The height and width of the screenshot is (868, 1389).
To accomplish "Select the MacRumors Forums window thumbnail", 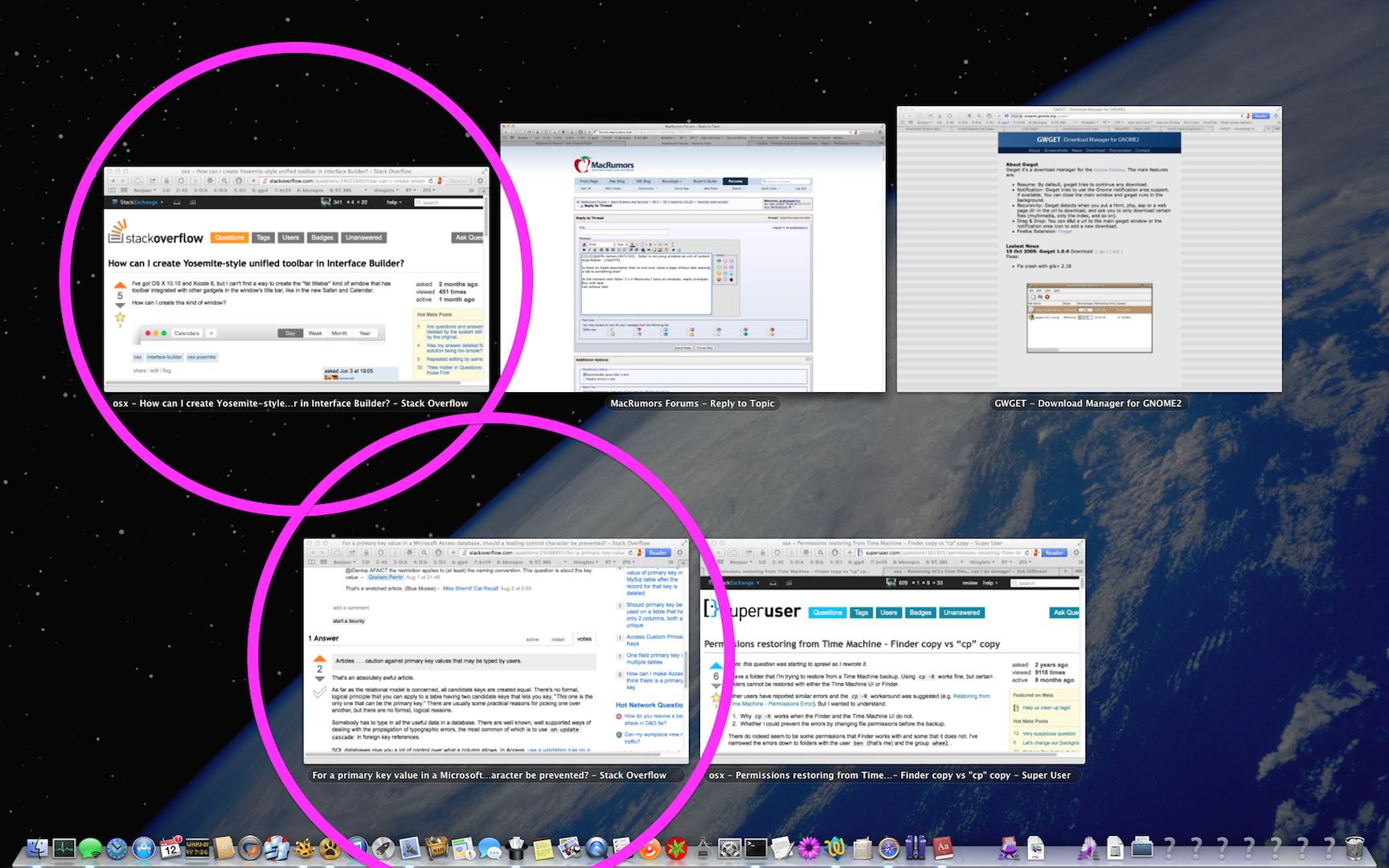I will click(x=693, y=257).
